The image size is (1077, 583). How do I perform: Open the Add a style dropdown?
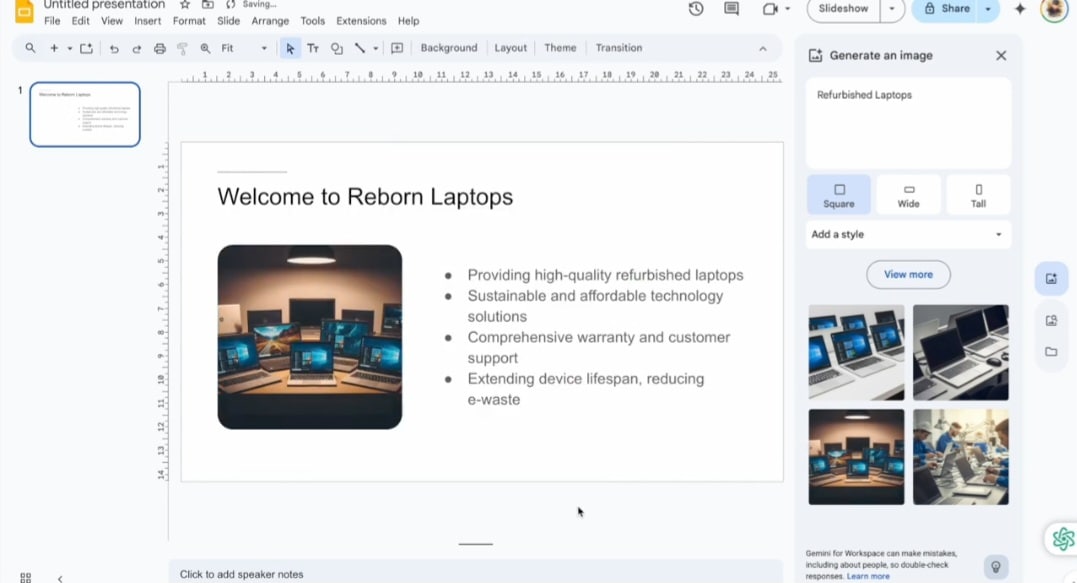tap(907, 235)
